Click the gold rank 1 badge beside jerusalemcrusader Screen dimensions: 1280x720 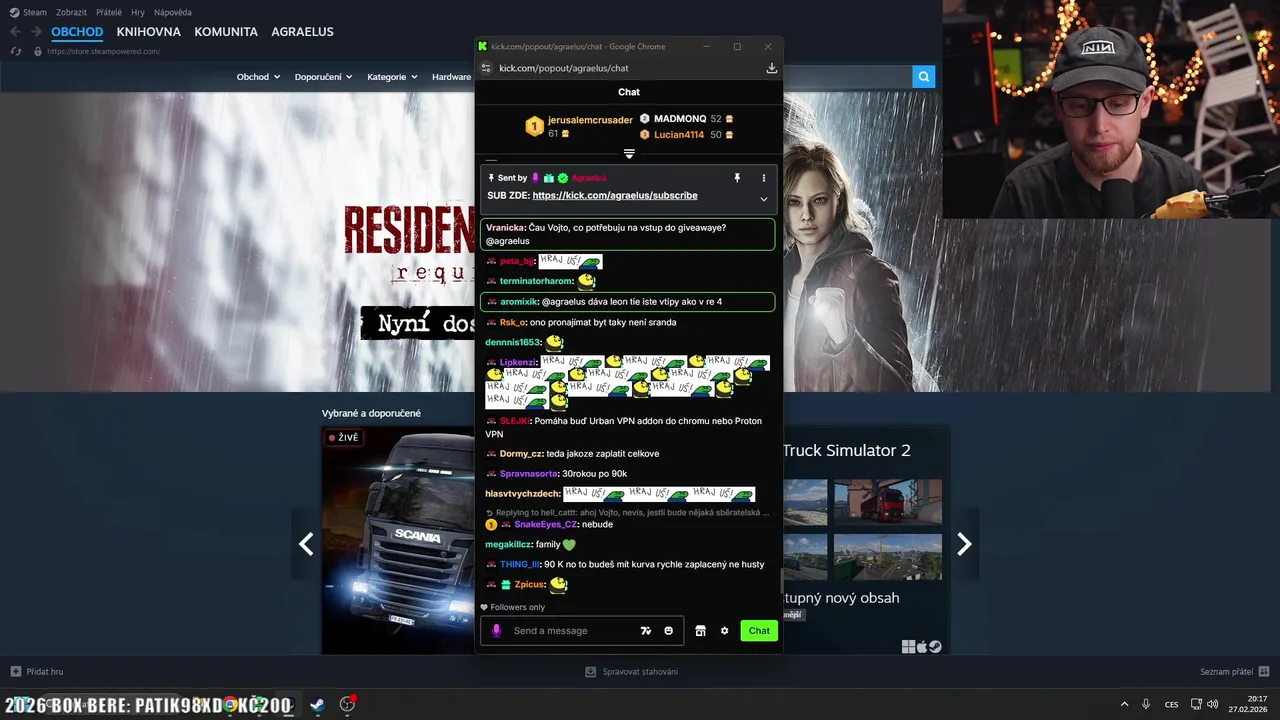(534, 126)
